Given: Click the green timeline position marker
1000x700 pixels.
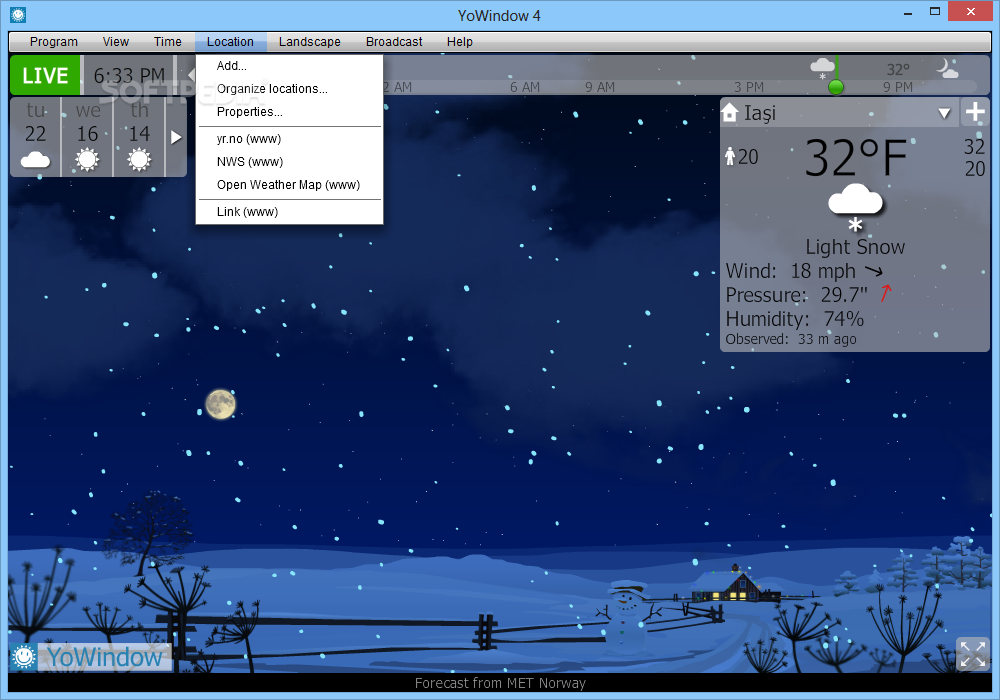Looking at the screenshot, I should point(835,87).
